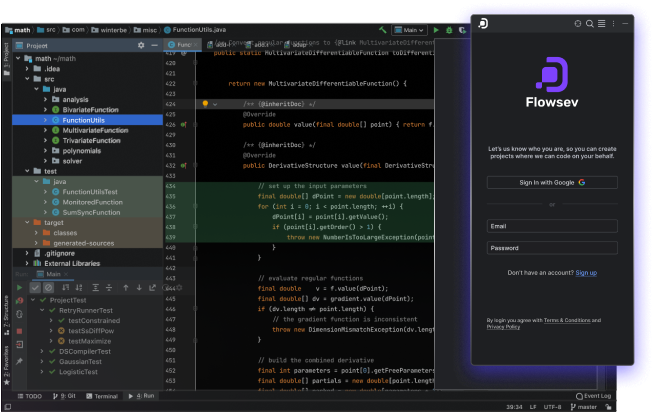Viewport: 655px width, 412px height.
Task: Collapse the RetryRunnerTest node
Action: (x=42, y=310)
